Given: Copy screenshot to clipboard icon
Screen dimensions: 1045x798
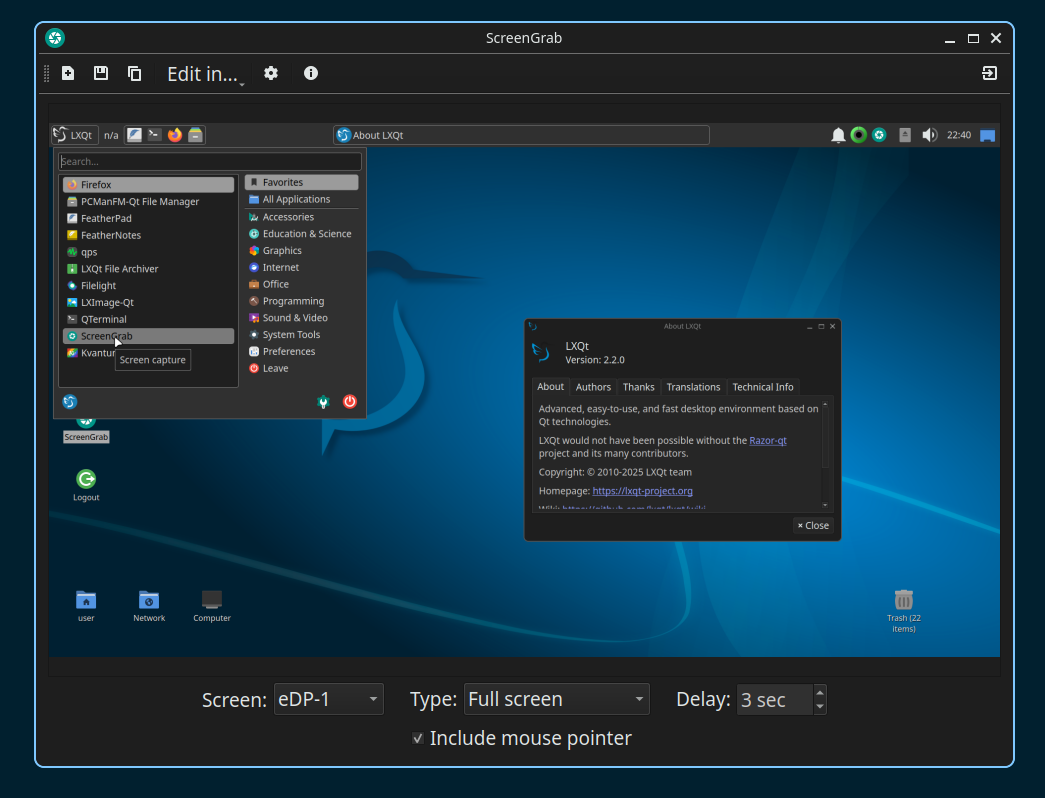Looking at the screenshot, I should point(134,73).
